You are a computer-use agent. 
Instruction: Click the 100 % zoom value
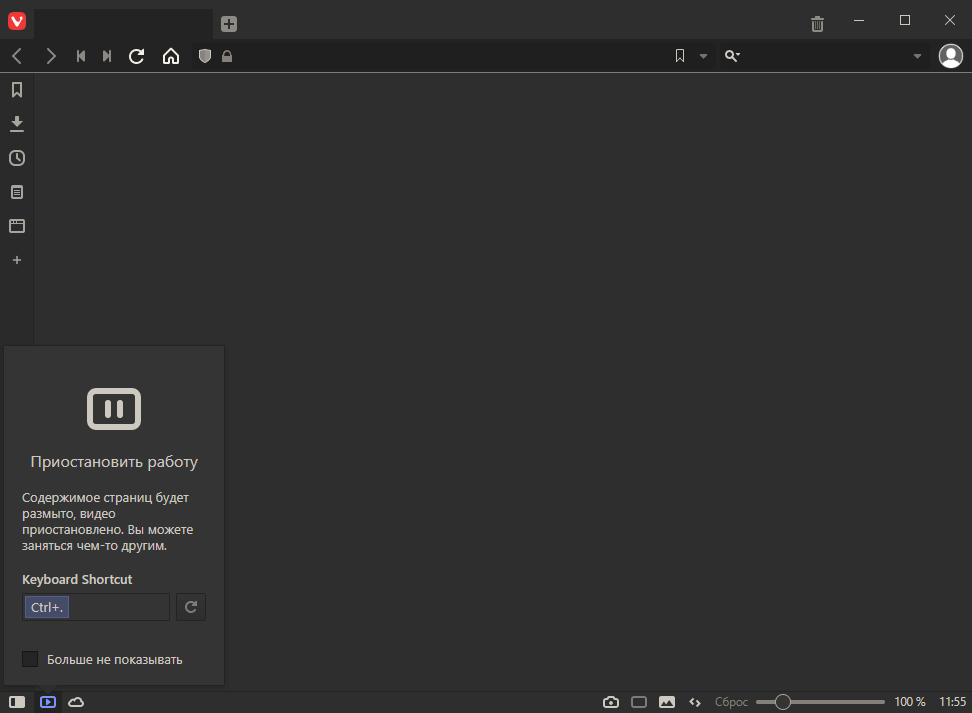[909, 702]
